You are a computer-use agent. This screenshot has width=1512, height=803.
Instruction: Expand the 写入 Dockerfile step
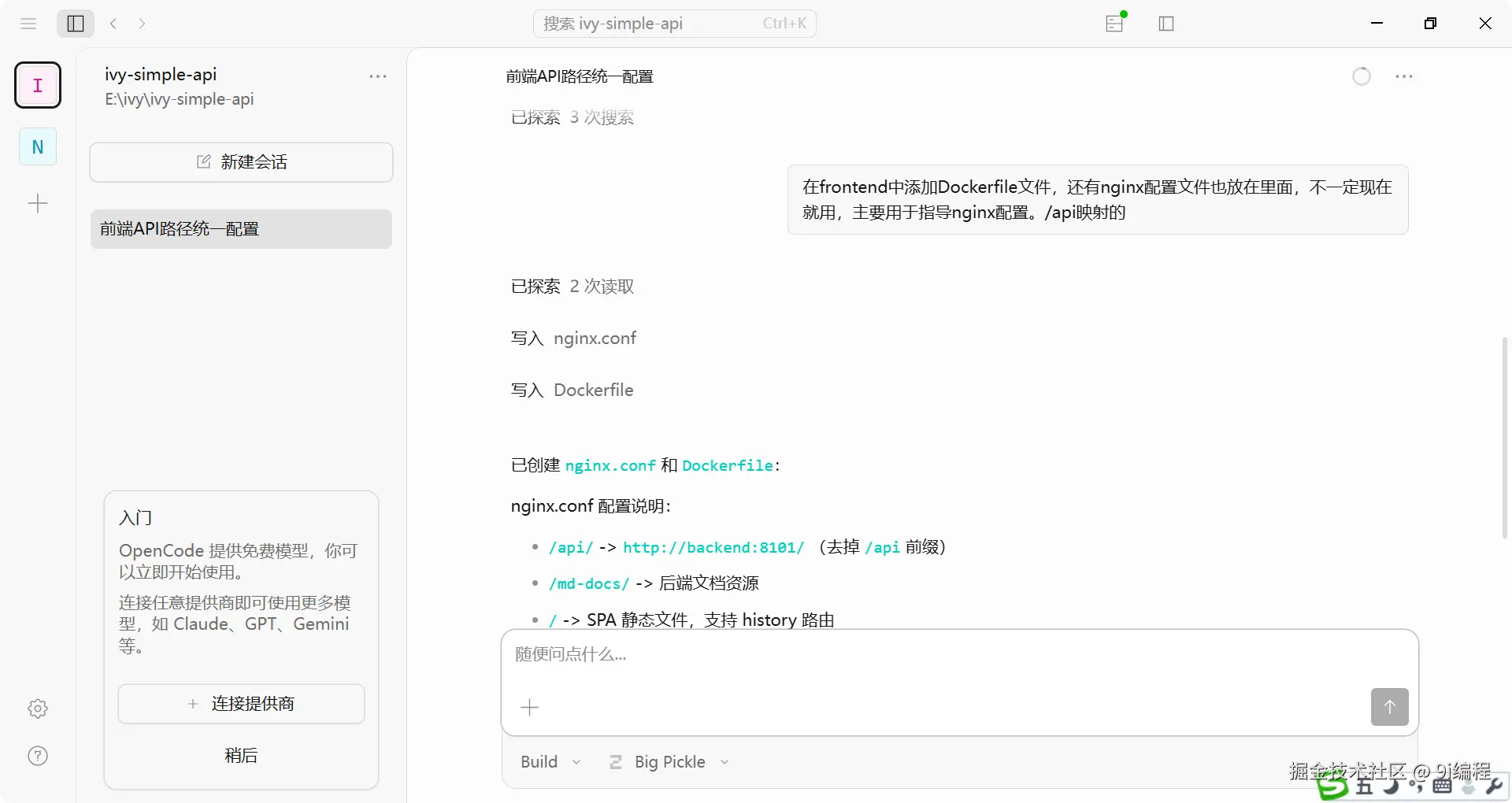click(572, 390)
